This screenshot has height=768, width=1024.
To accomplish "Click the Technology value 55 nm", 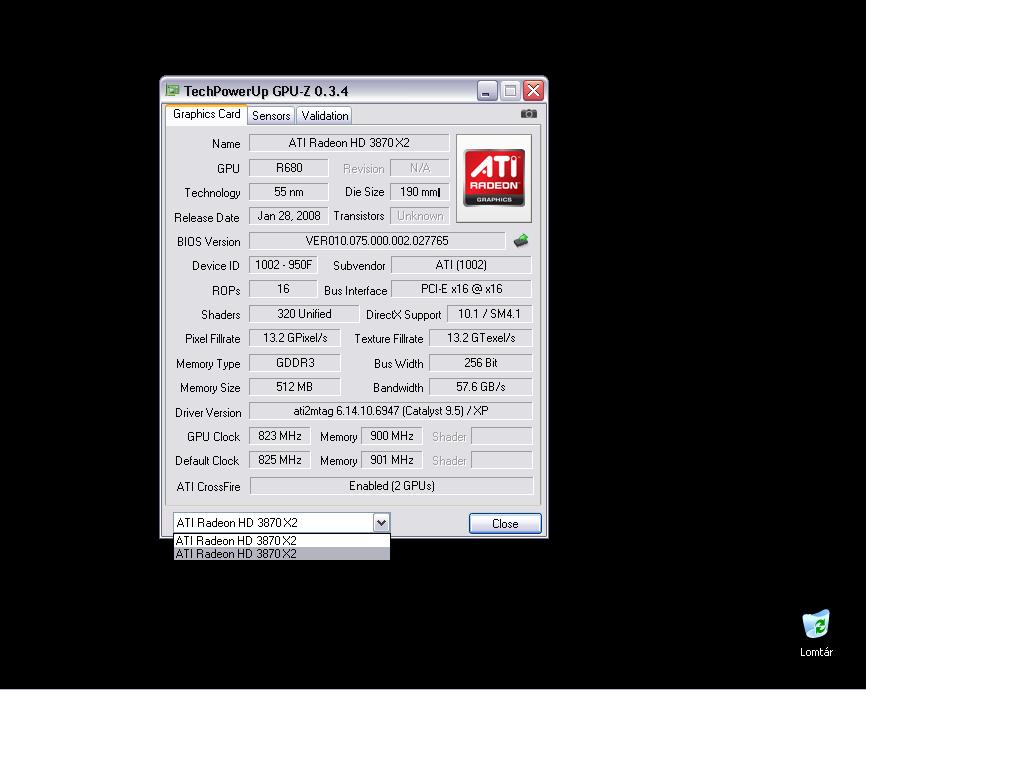I will [289, 192].
